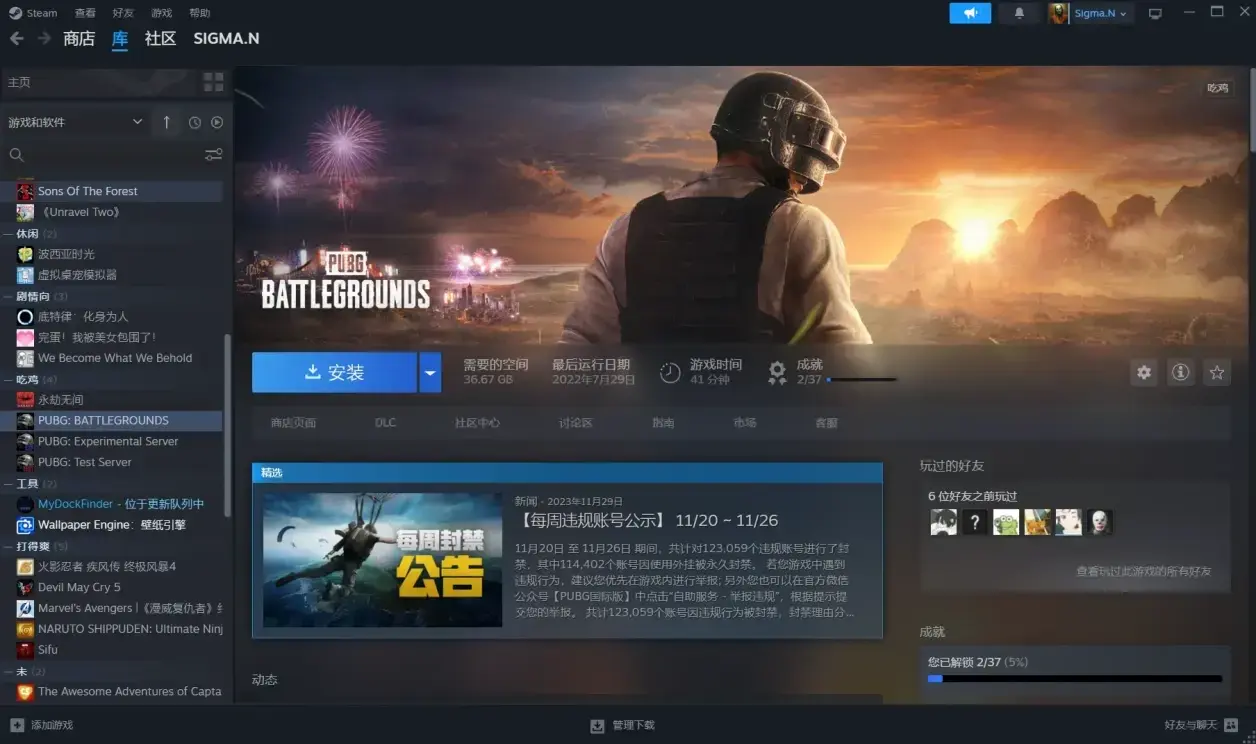This screenshot has height=744, width=1256.
Task: Open the game info icon
Action: point(1181,372)
